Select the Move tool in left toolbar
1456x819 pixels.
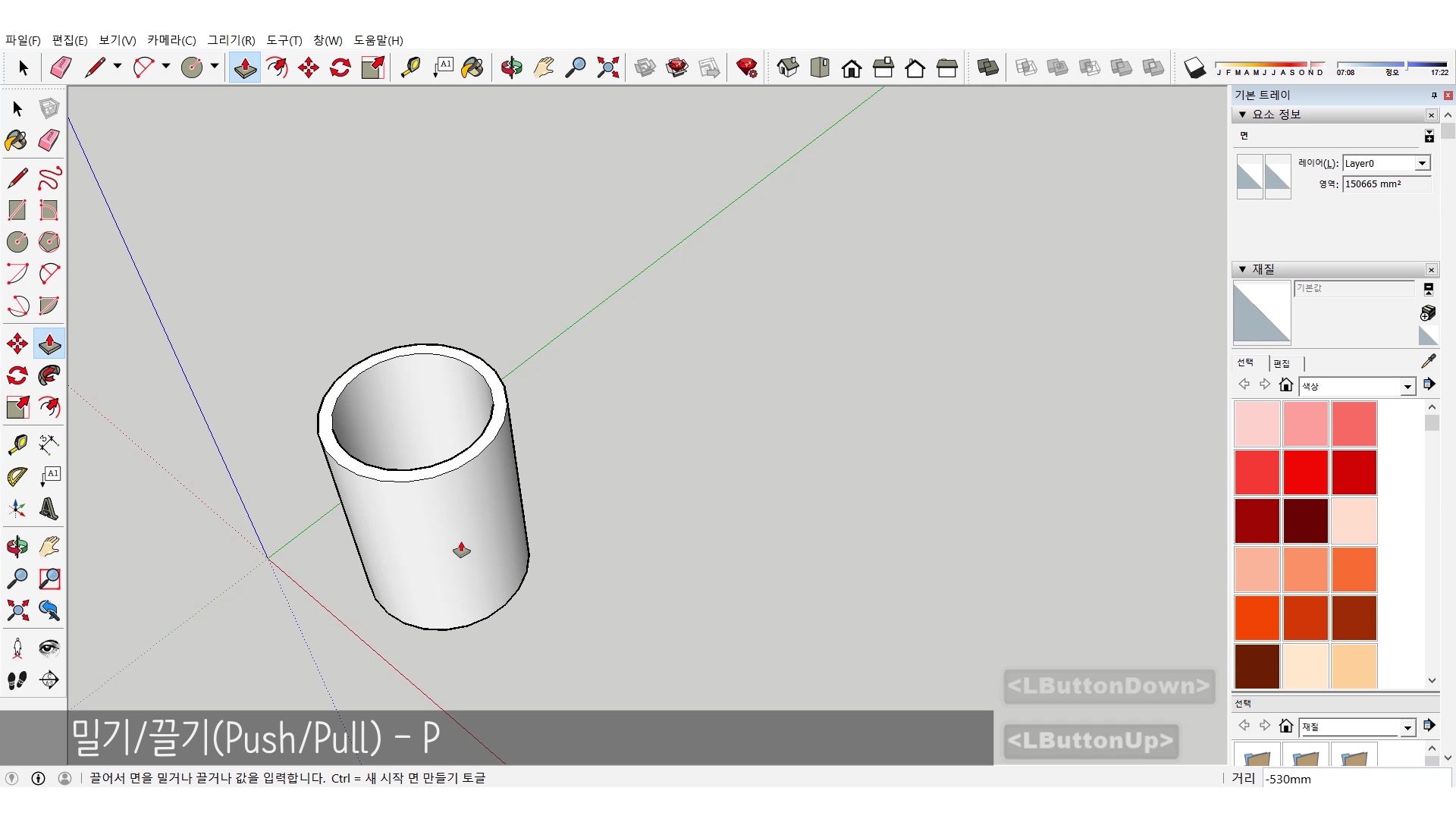(x=17, y=344)
